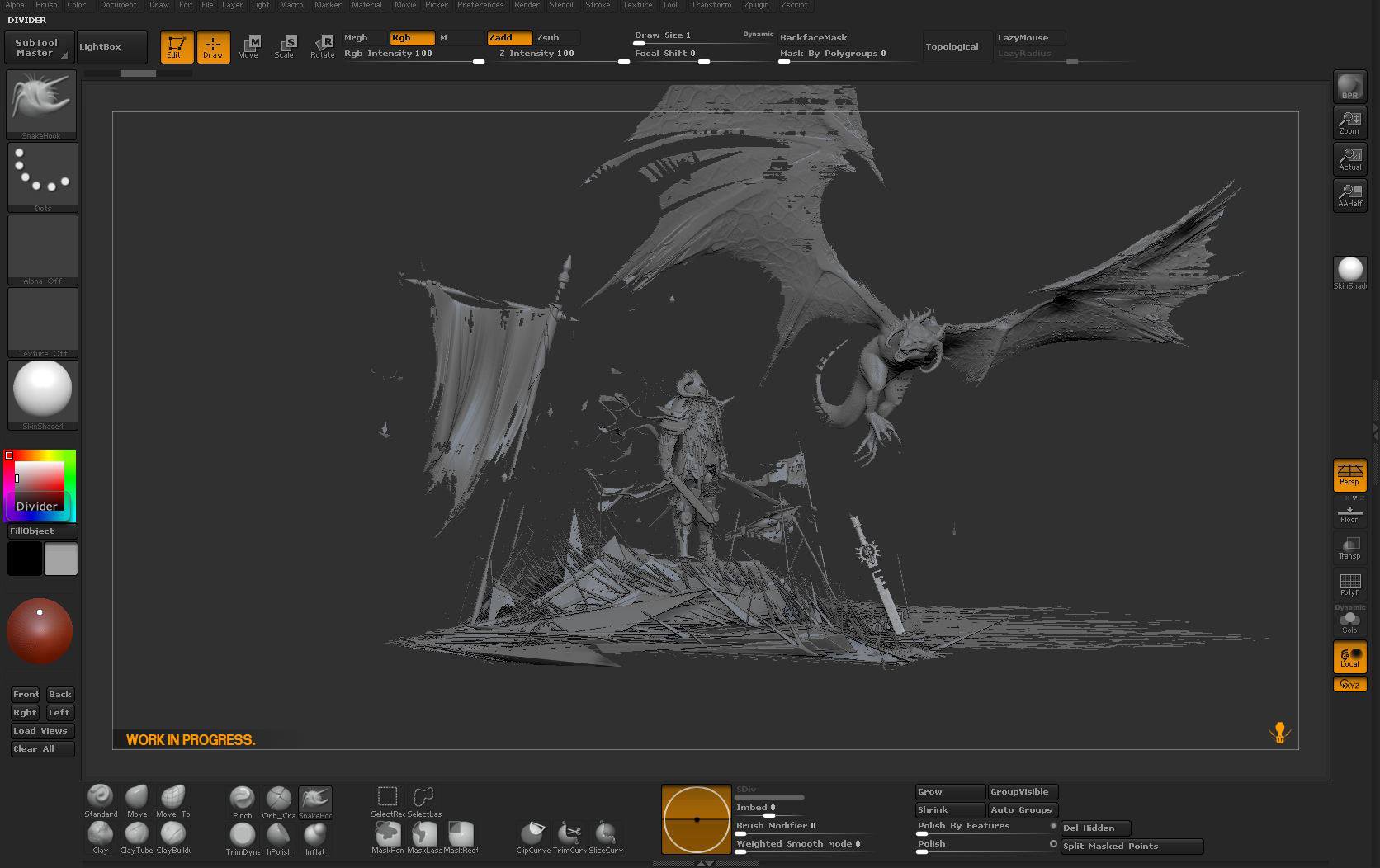Click the FillObject button
This screenshot has width=1380, height=868.
pos(42,531)
